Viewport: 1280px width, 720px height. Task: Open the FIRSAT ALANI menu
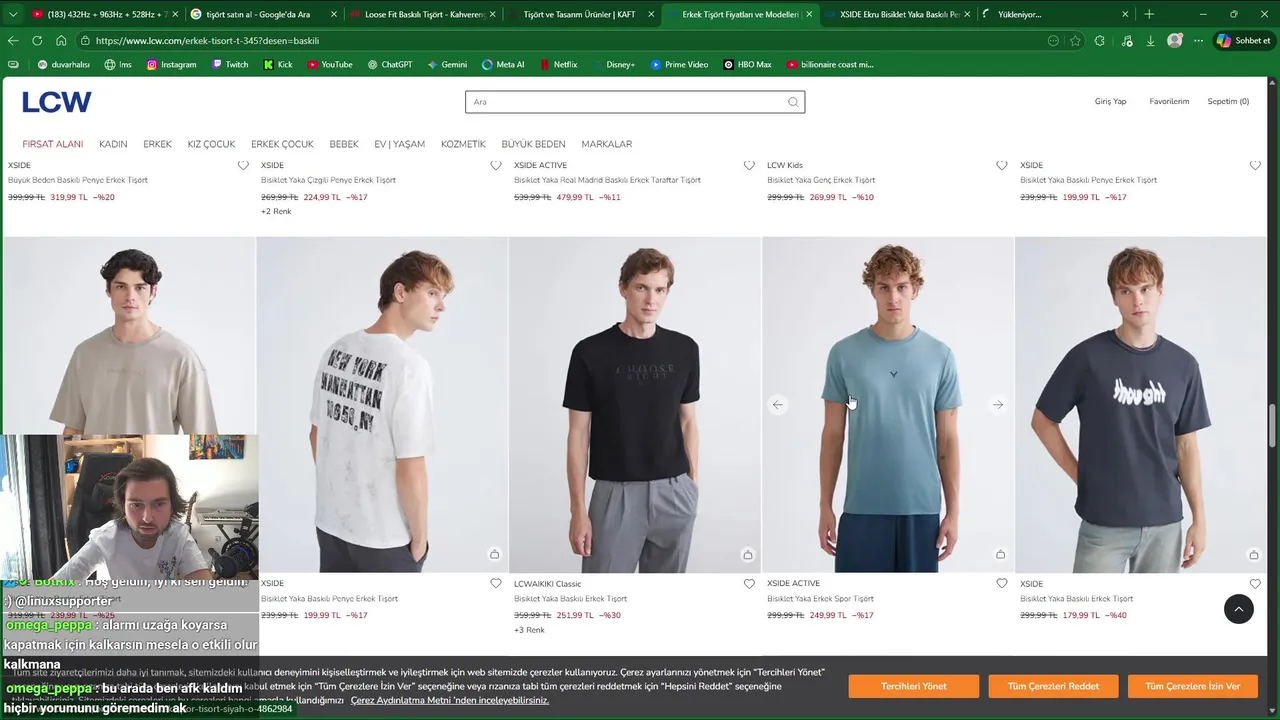(53, 144)
